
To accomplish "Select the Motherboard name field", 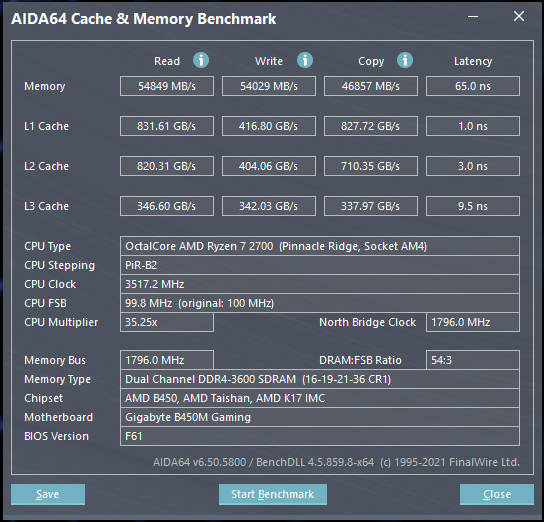I will (x=320, y=417).
